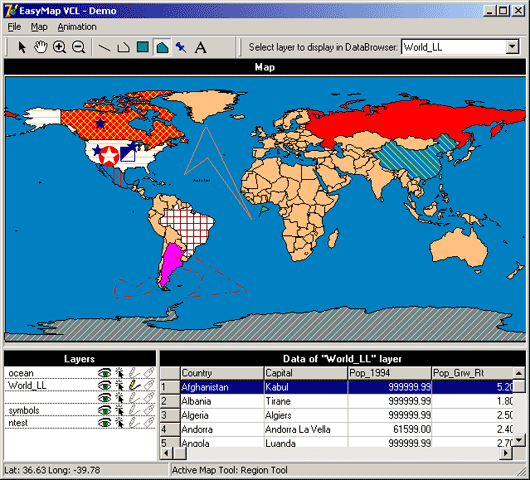Select row header number 2
This screenshot has width=530, height=480.
point(170,401)
